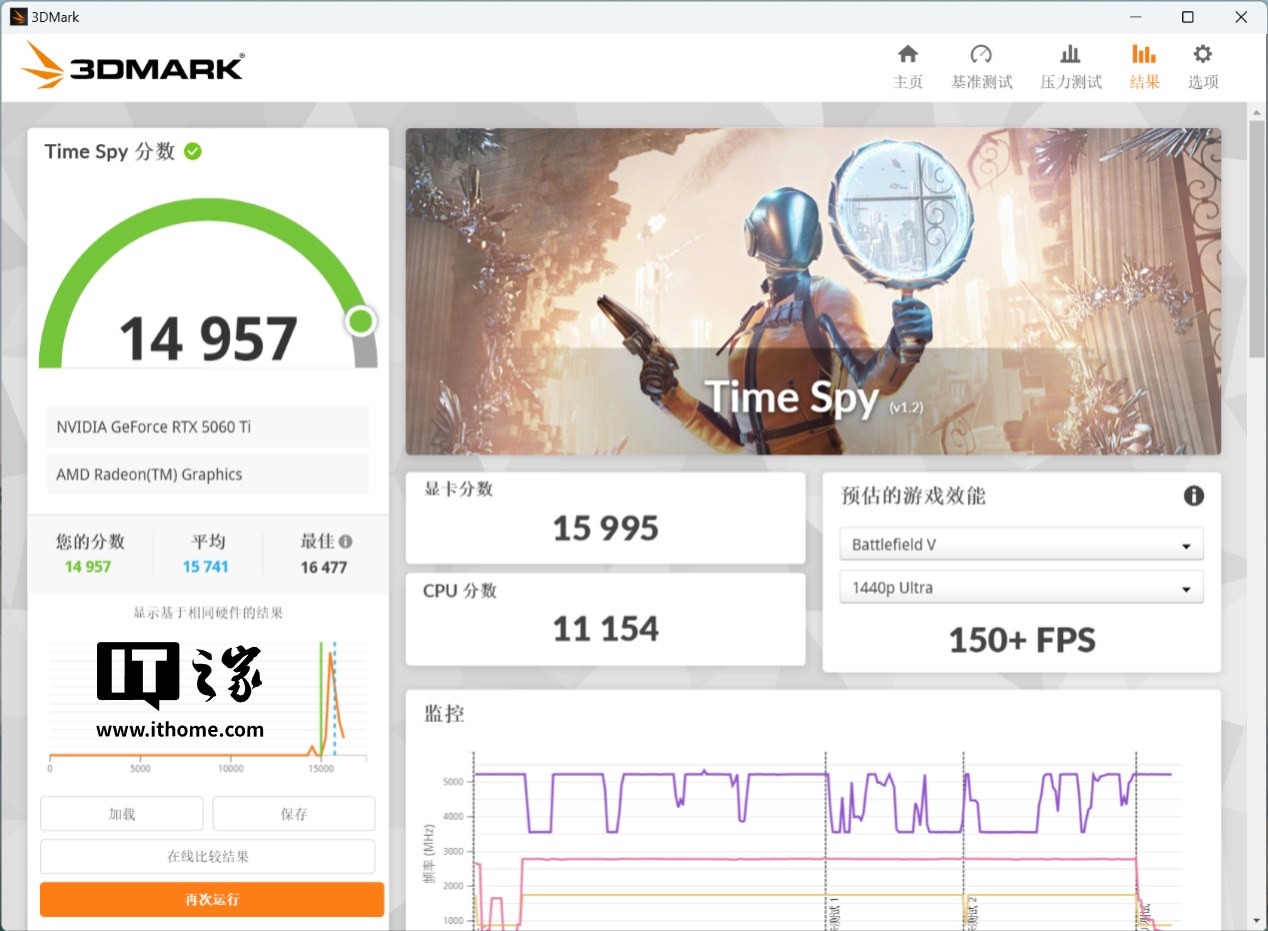Image resolution: width=1268 pixels, height=931 pixels.
Task: Click the green knob on score gauge
Action: pos(361,321)
